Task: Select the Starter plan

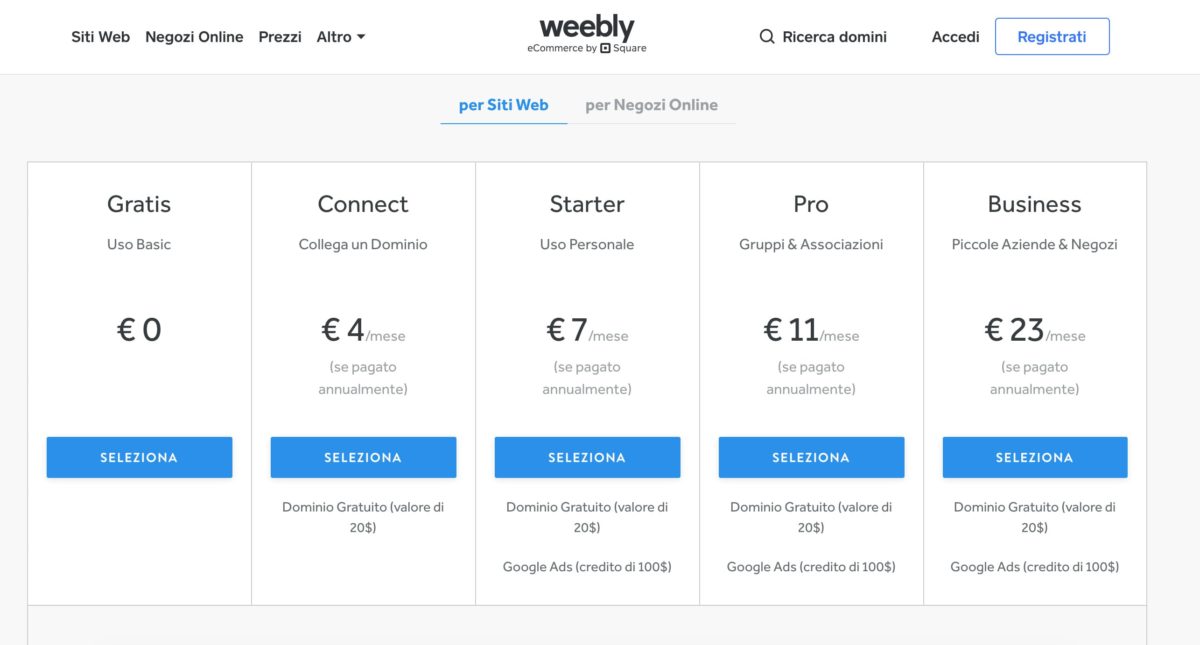Action: click(587, 457)
